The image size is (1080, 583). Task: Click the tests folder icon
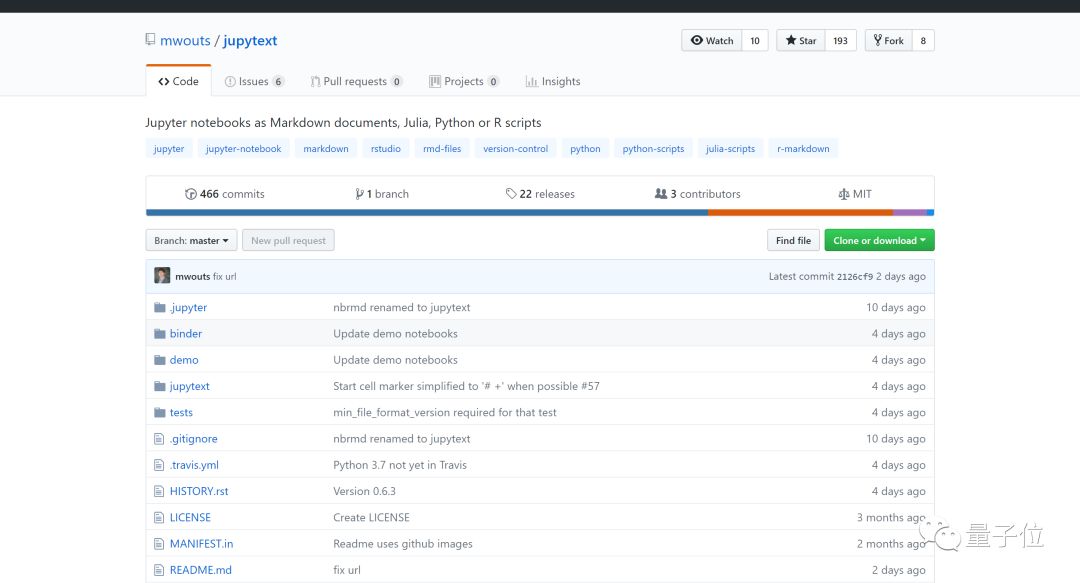tap(159, 412)
